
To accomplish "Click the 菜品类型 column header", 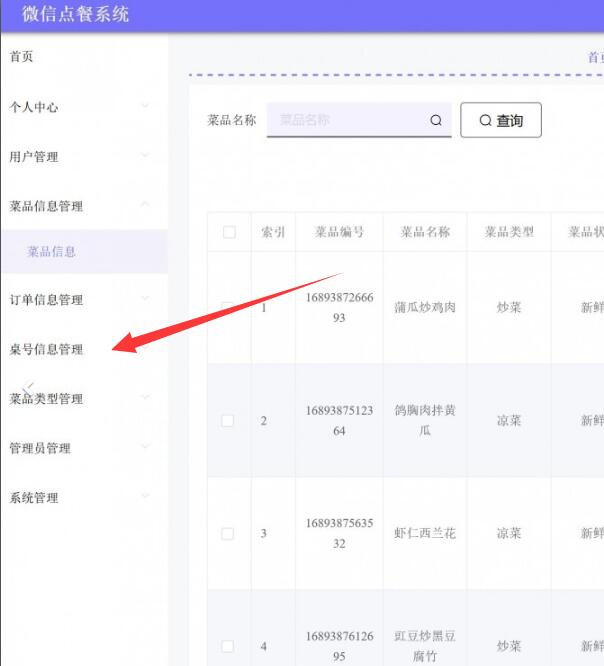I will click(509, 232).
